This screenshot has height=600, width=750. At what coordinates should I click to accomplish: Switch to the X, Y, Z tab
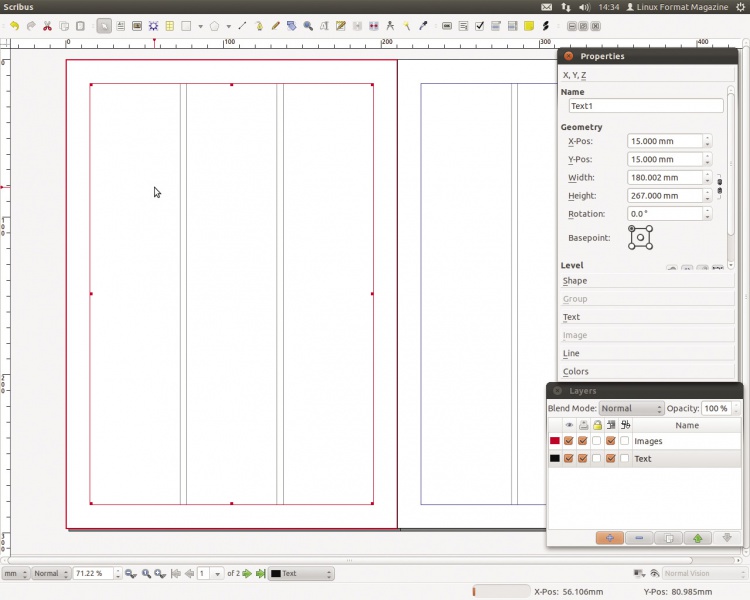pos(647,75)
